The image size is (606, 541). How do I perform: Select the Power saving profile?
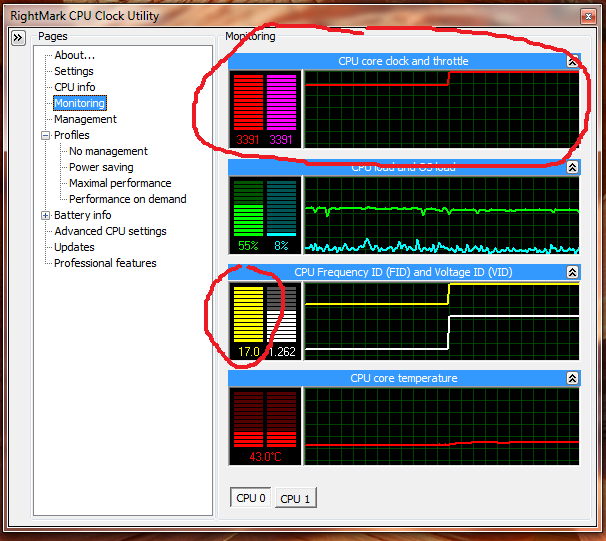101,167
